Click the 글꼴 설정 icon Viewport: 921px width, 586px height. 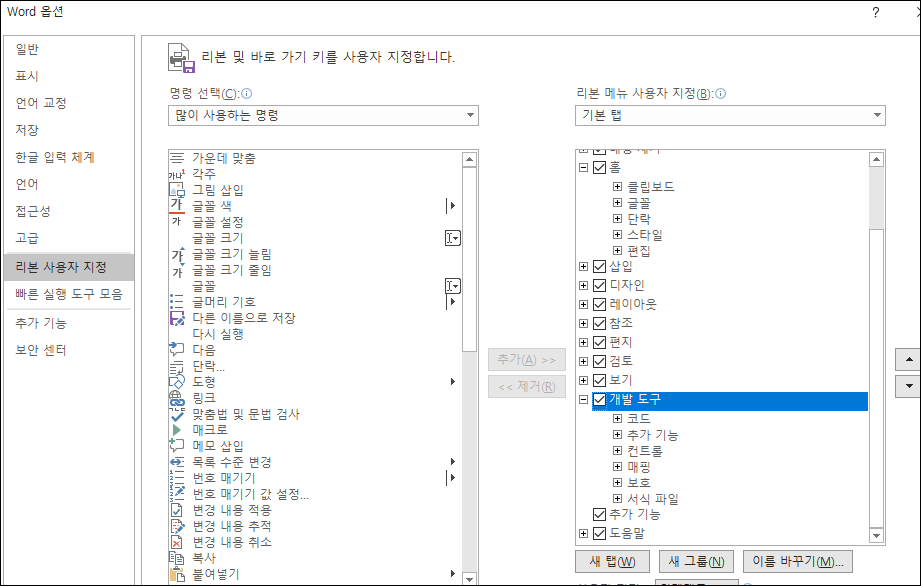pyautogui.click(x=177, y=221)
